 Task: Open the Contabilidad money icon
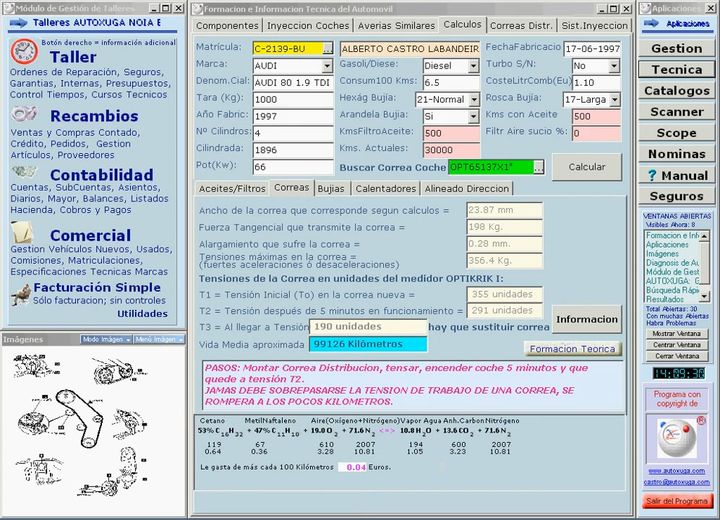pos(24,172)
